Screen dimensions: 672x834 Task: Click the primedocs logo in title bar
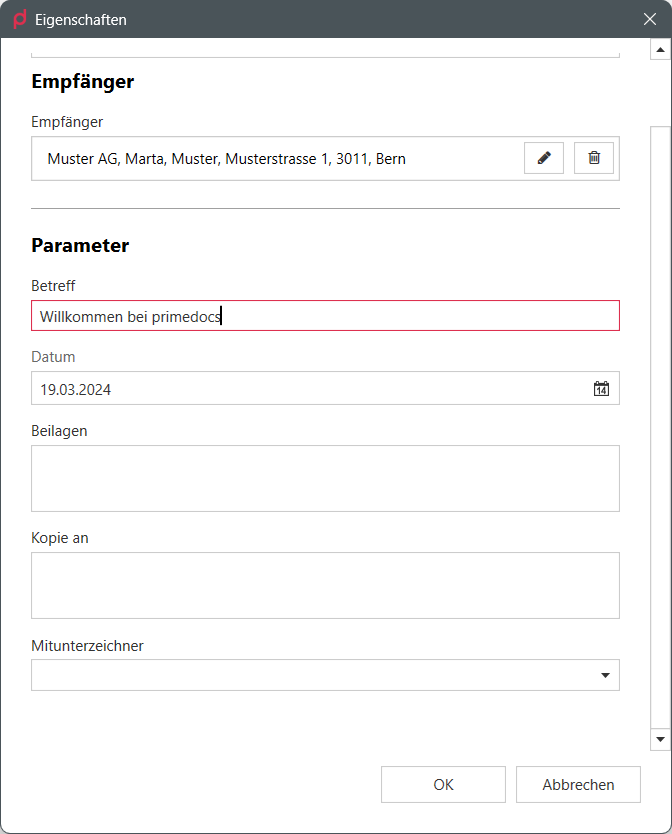coord(20,19)
